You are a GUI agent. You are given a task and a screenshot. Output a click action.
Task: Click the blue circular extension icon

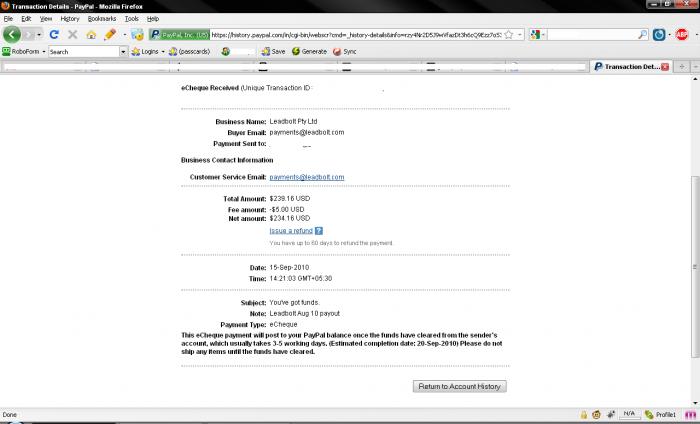(659, 34)
